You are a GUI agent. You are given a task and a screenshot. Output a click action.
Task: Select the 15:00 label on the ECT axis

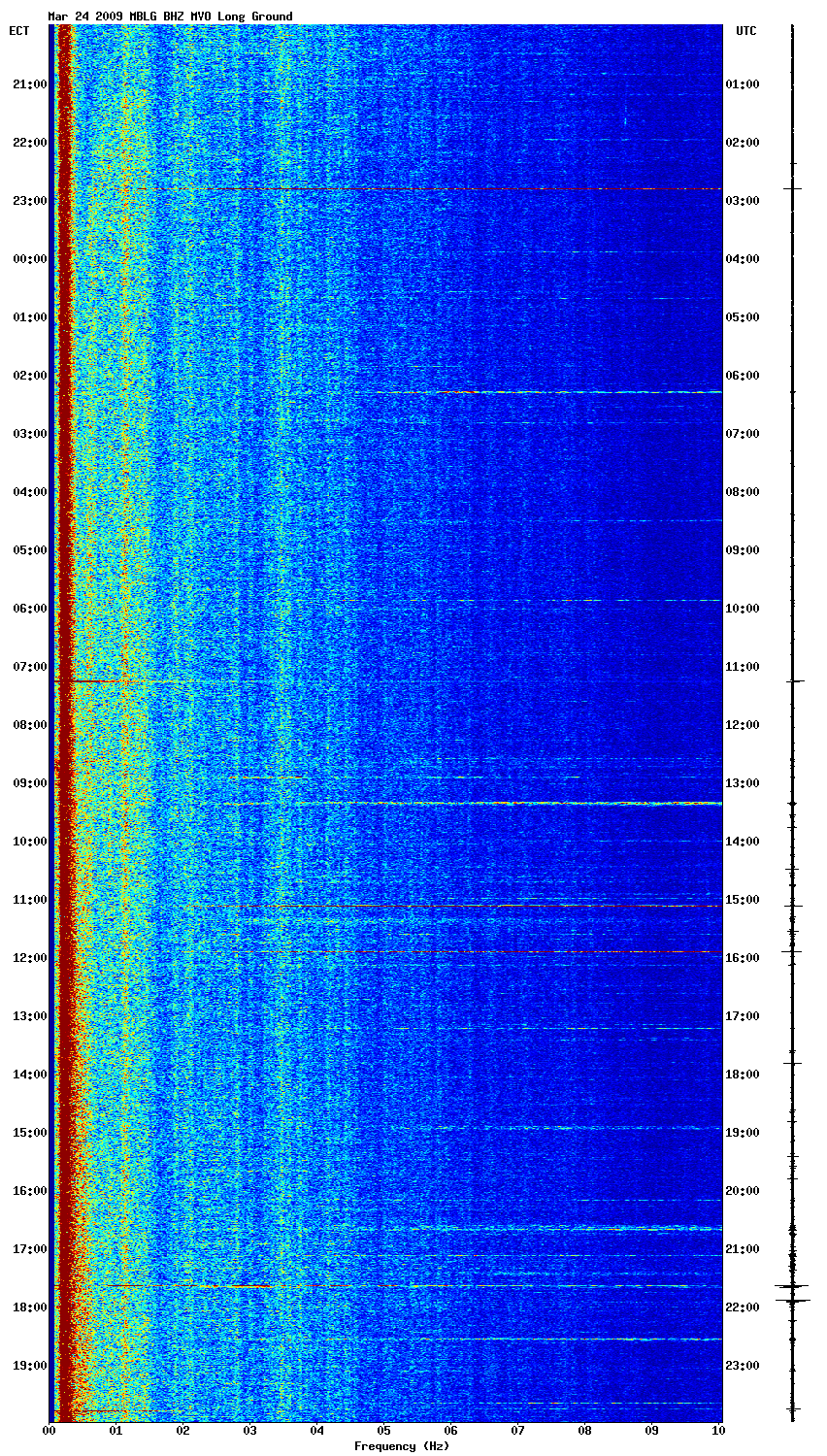(30, 1133)
